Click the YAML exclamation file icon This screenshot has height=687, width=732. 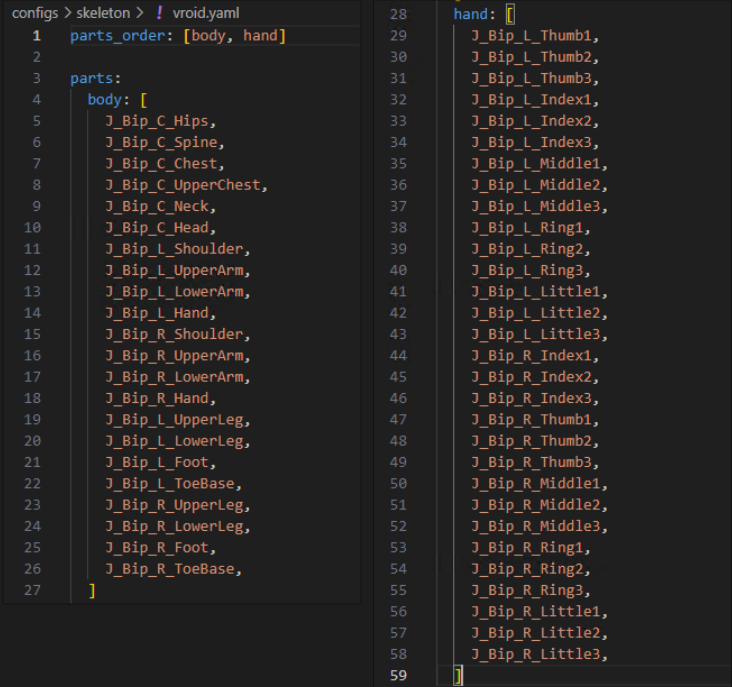(159, 13)
